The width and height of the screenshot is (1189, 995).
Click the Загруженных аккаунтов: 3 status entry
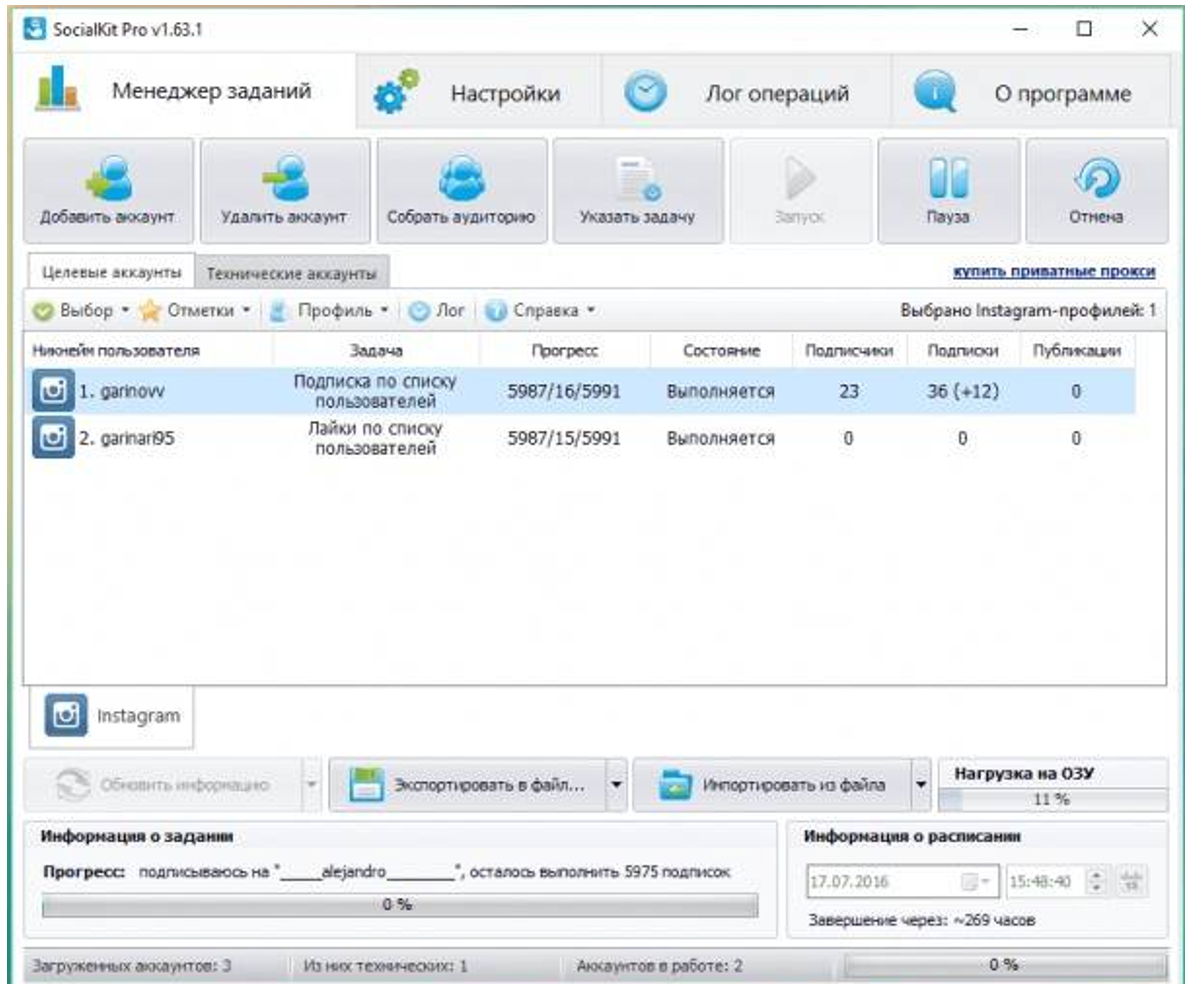[132, 965]
